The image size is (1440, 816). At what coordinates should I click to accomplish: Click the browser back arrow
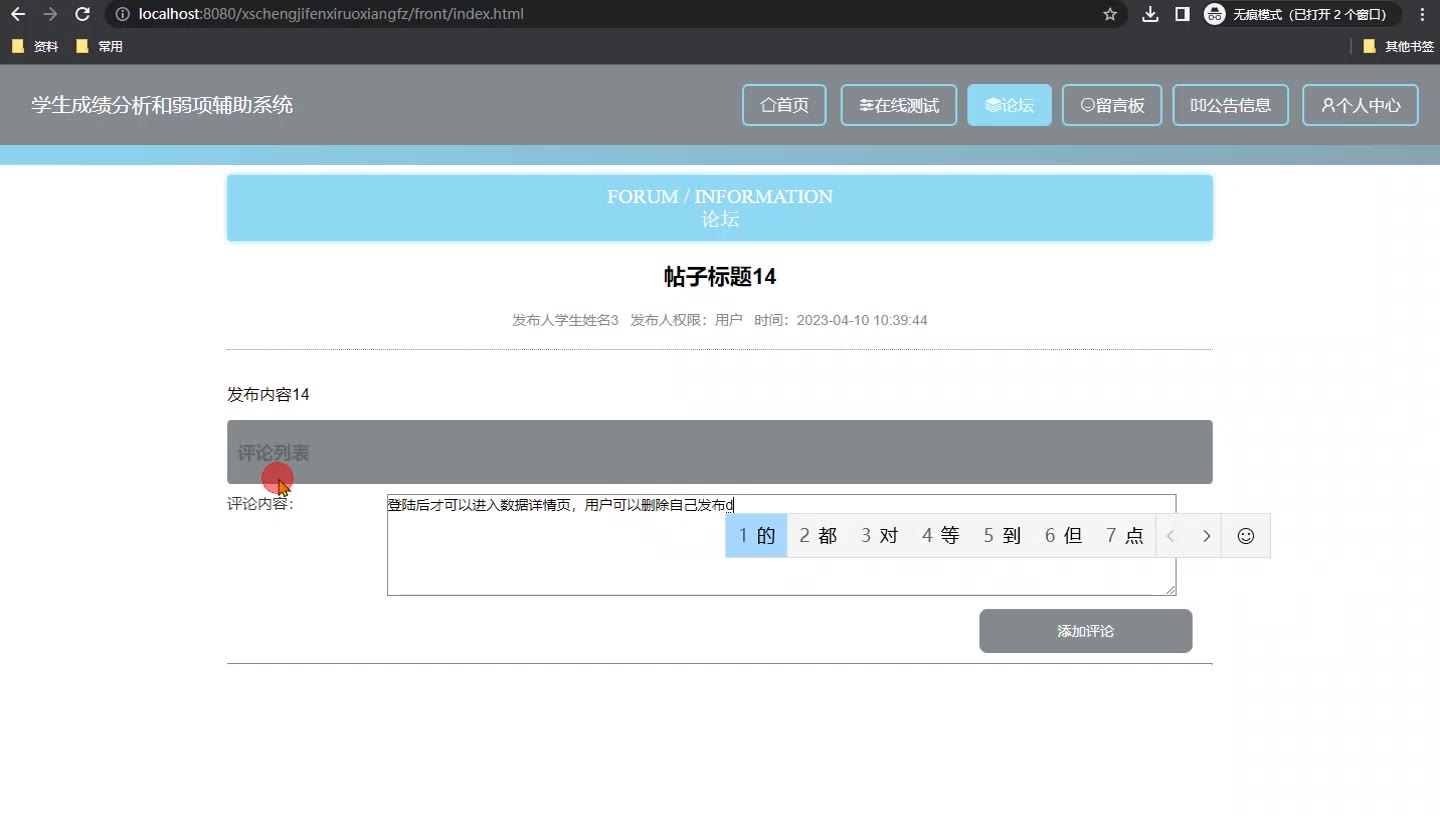pyautogui.click(x=18, y=14)
